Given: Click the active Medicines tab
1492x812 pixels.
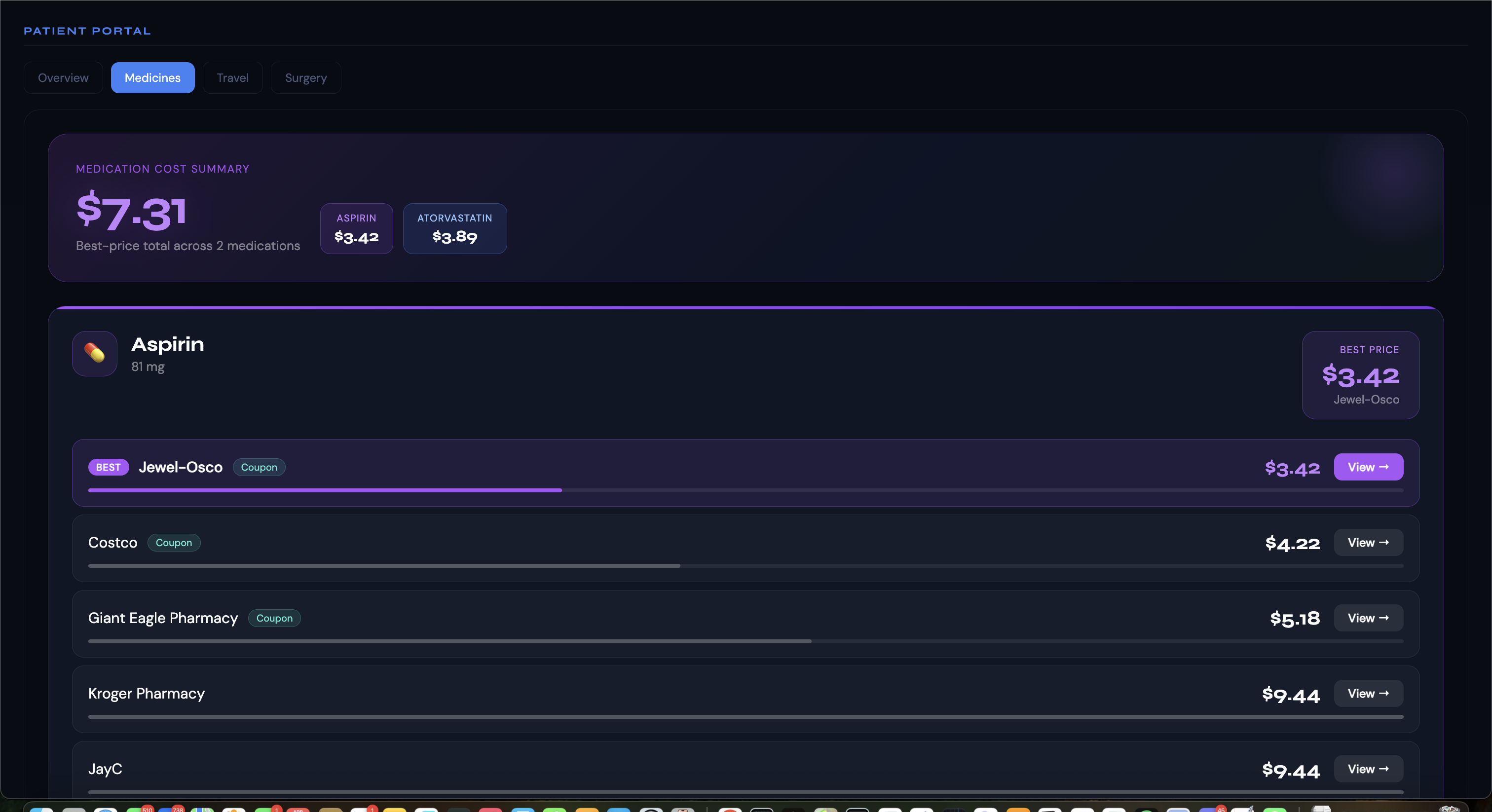Looking at the screenshot, I should (152, 77).
